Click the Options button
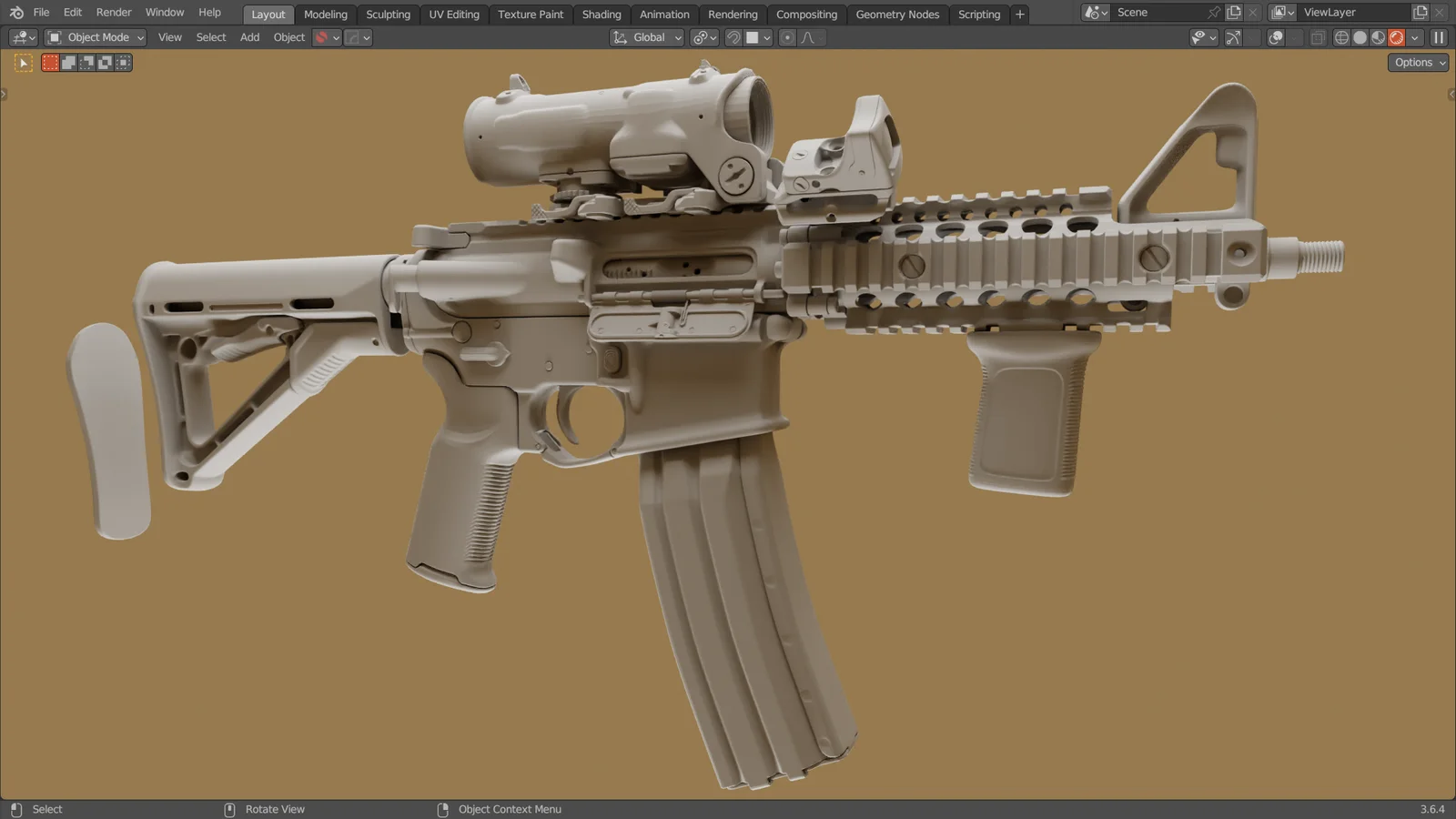 pyautogui.click(x=1416, y=62)
